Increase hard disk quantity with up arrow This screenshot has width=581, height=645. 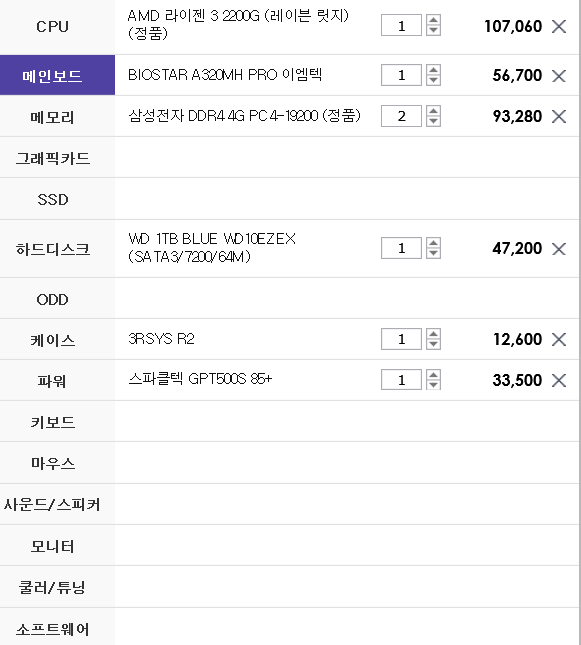coord(433,242)
